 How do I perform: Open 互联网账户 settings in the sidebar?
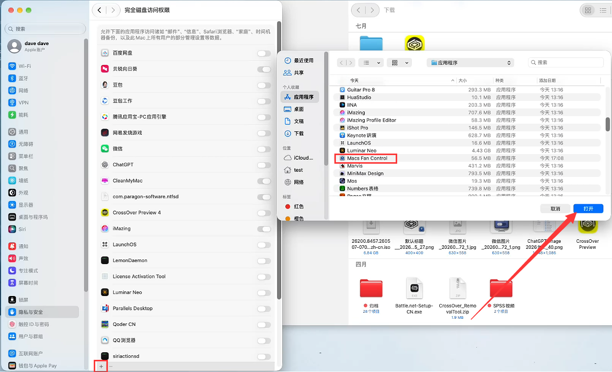point(26,353)
